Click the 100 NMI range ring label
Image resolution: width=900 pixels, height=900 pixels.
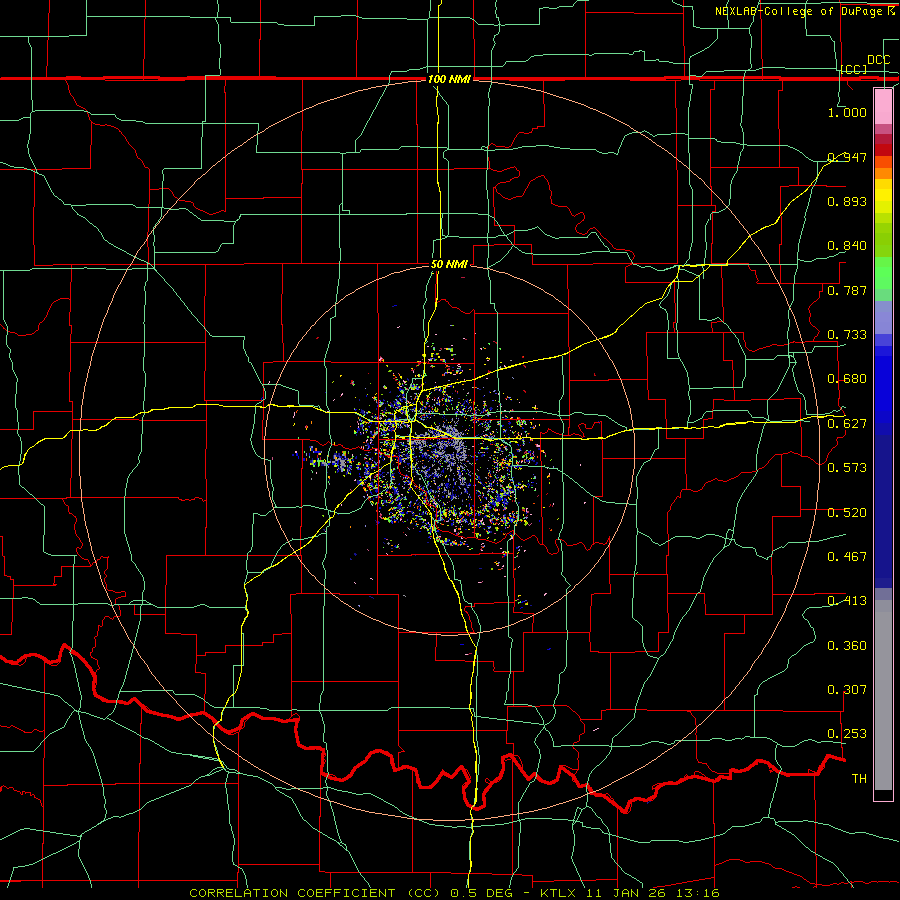coord(449,79)
